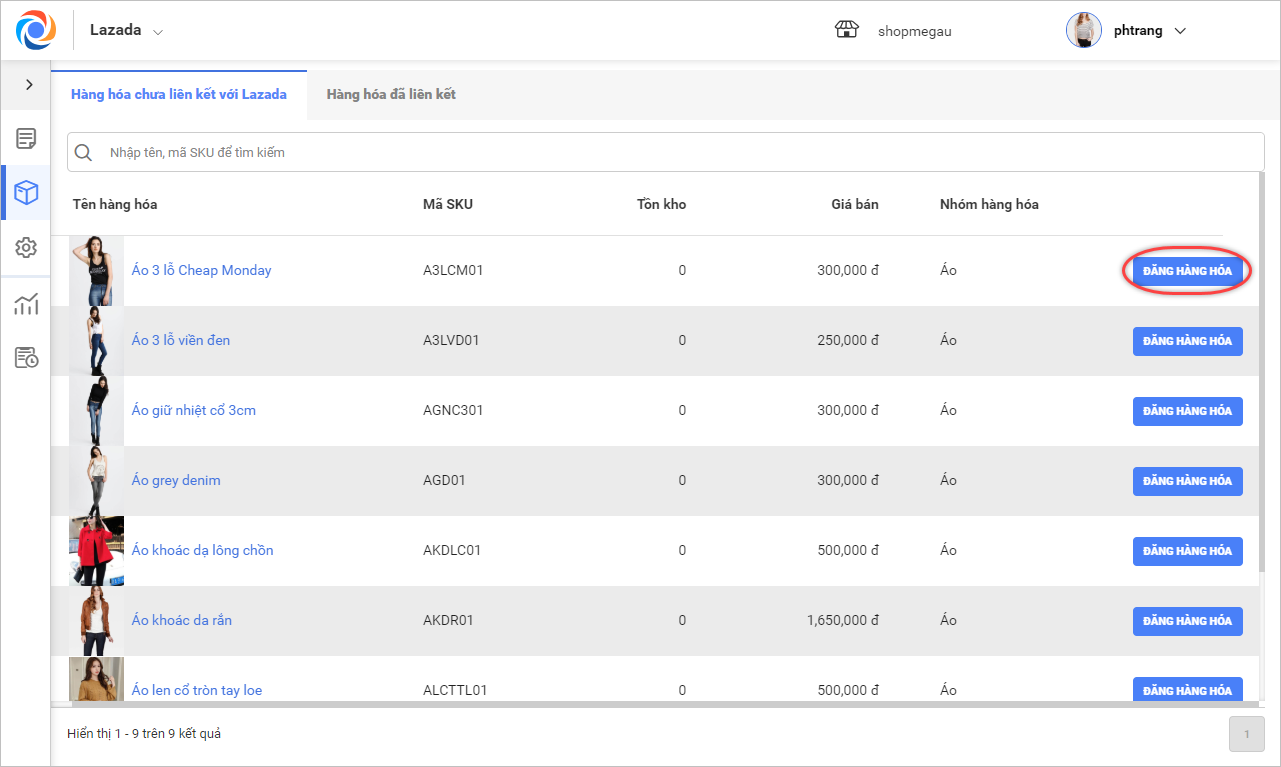
Task: Click the magnifier search icon
Action: point(84,153)
